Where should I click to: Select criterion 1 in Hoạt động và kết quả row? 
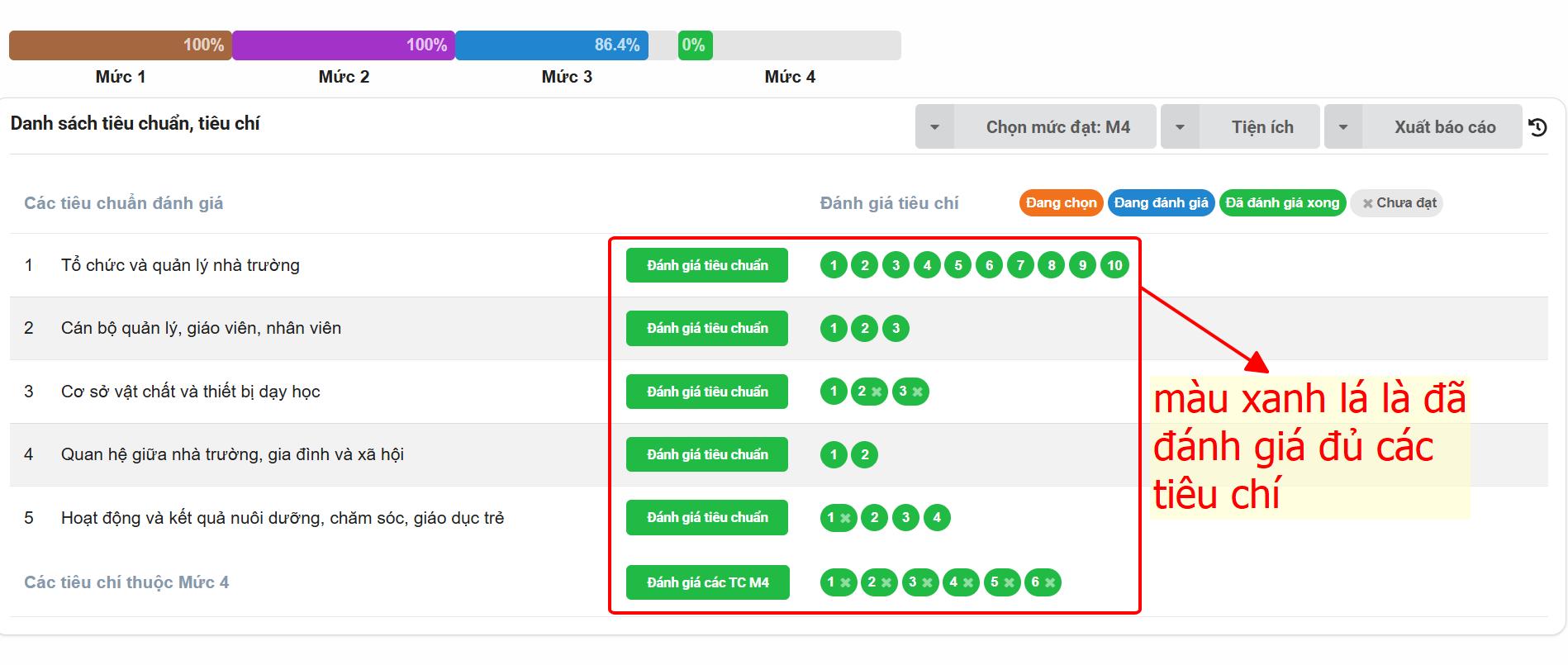838,518
